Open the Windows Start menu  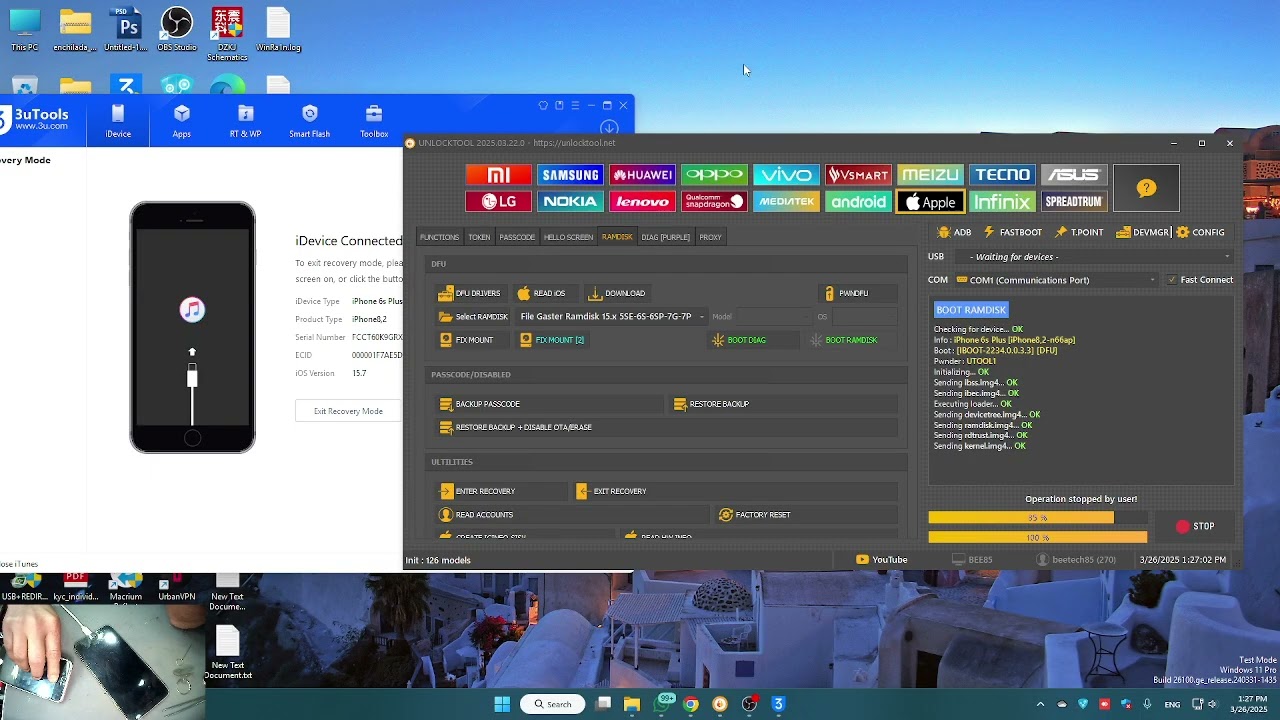(502, 704)
